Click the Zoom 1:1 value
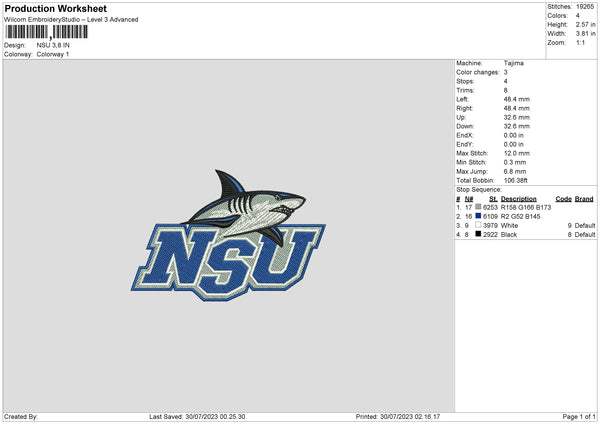The width and height of the screenshot is (600, 424). click(582, 45)
